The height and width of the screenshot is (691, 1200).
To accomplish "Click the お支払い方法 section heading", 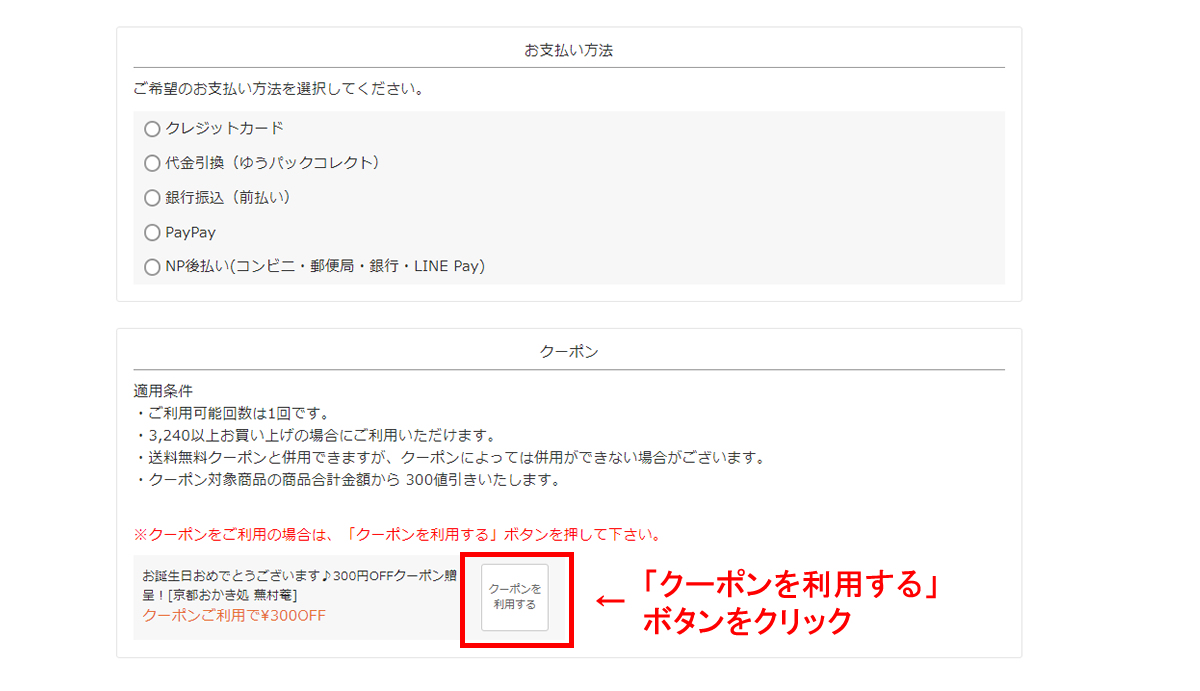I will click(x=568, y=50).
